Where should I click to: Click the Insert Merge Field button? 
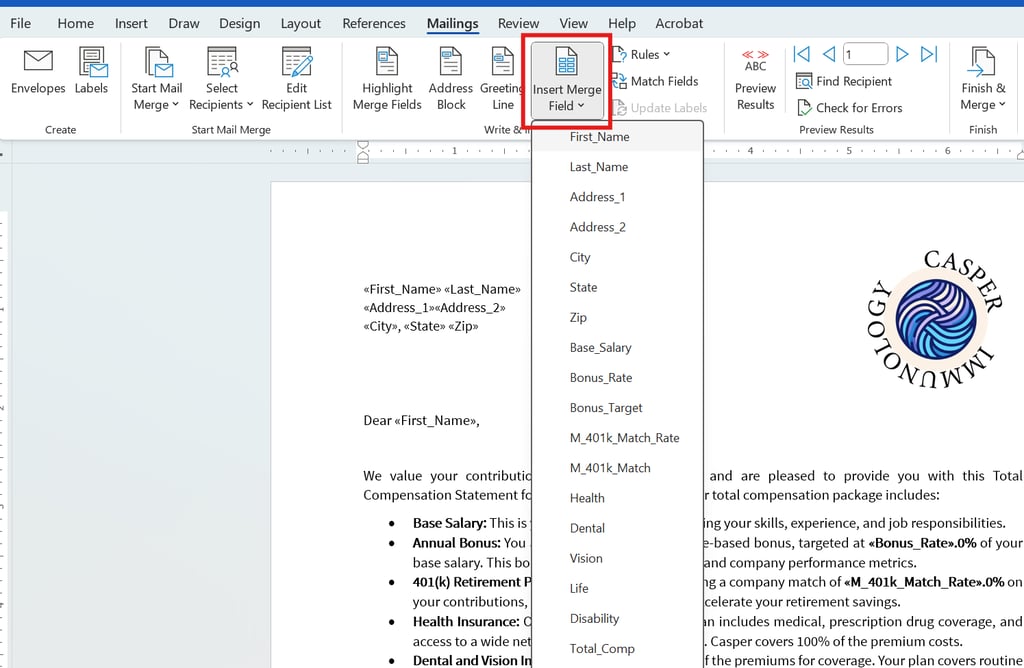pos(566,80)
